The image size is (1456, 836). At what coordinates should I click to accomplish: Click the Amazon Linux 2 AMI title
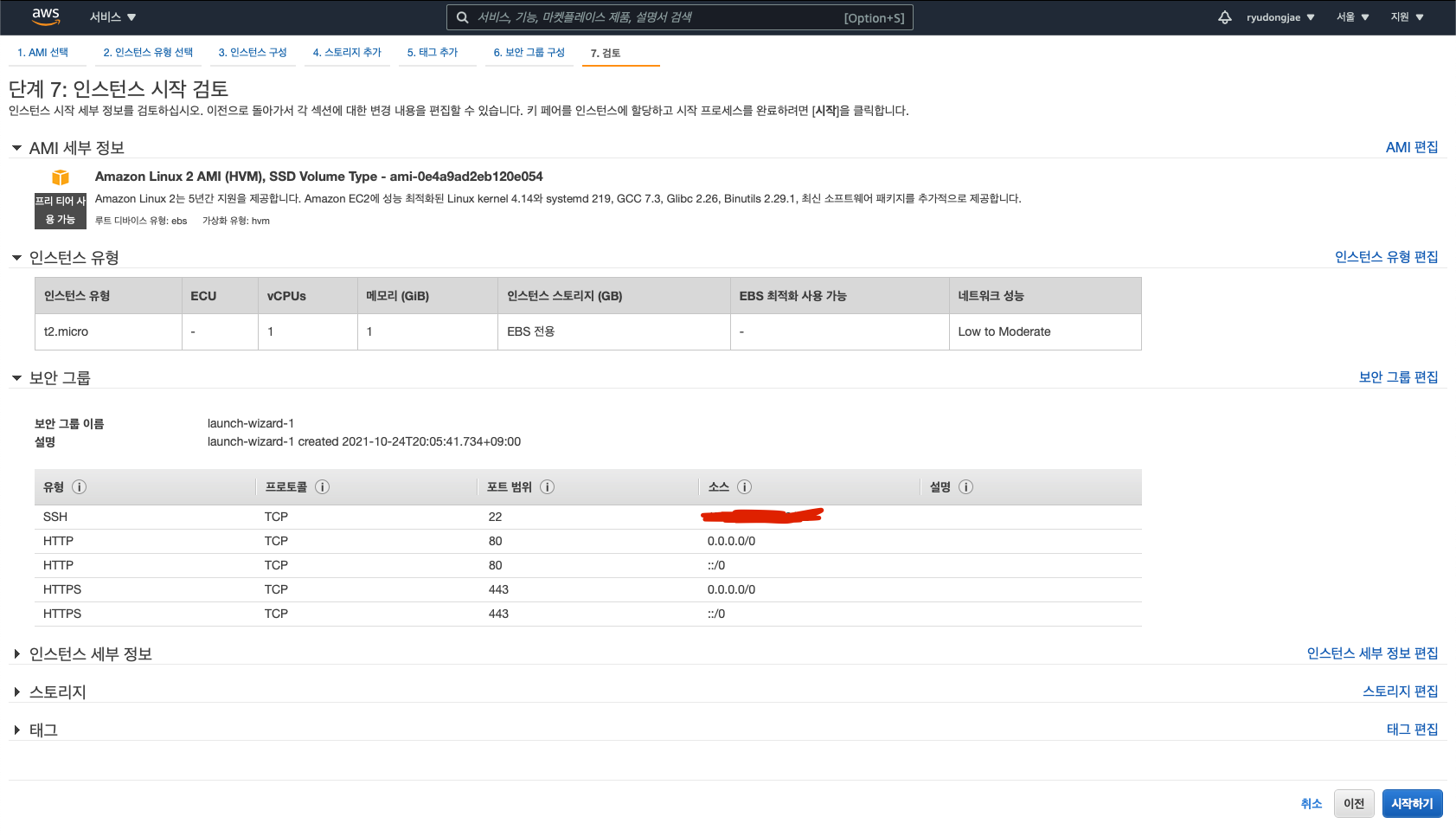pos(319,177)
